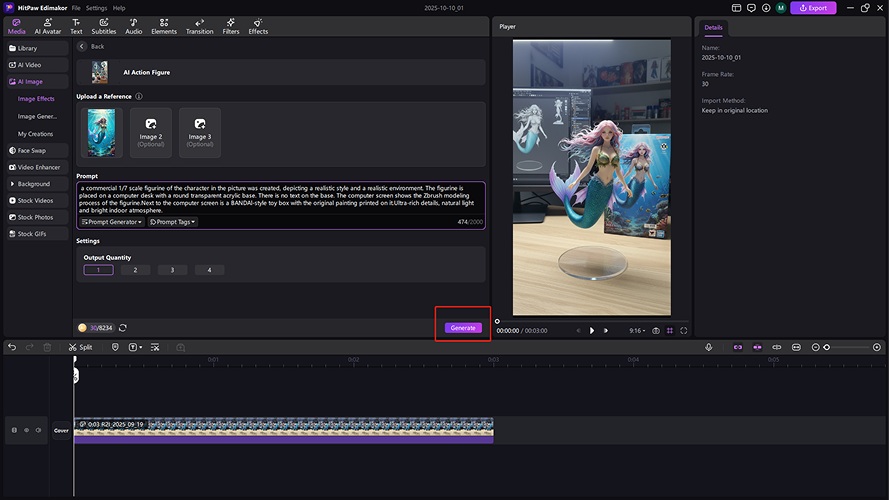The image size is (889, 500).
Task: Open the Subtitles tool
Action: [x=103, y=26]
